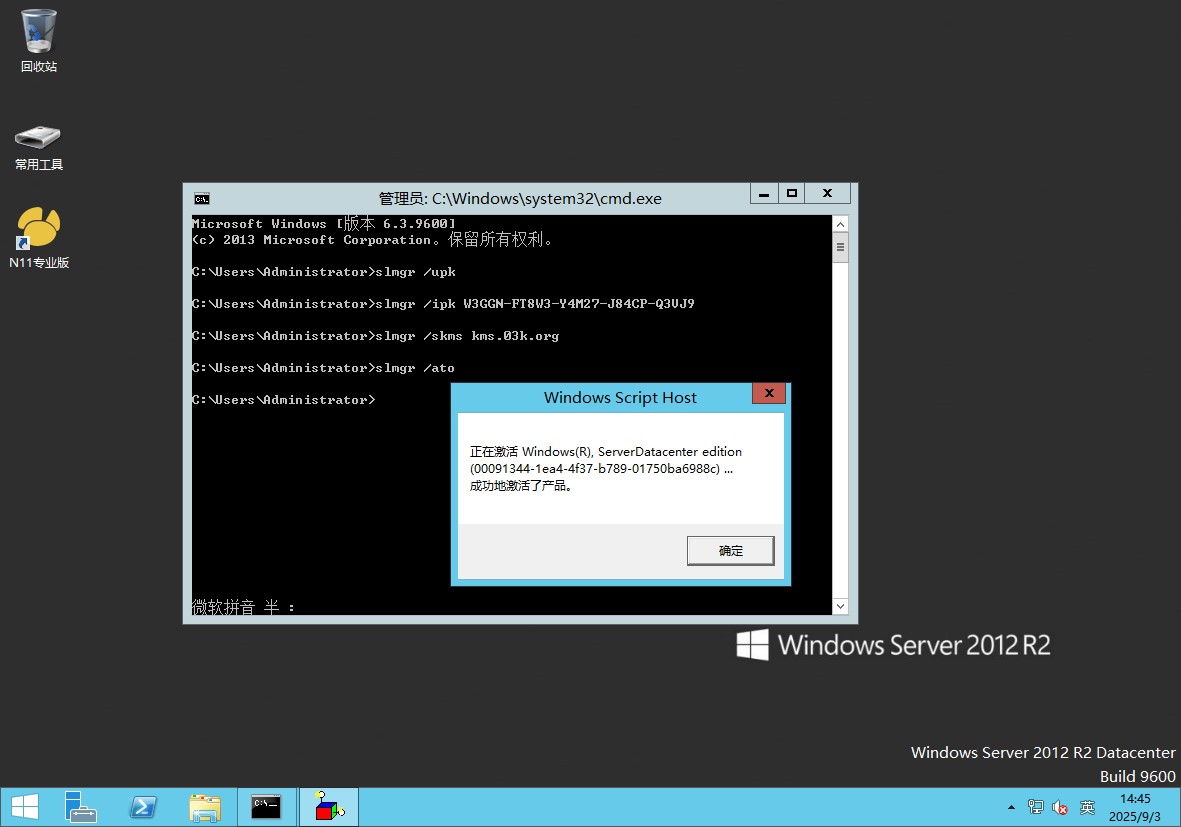Click the cmd vertical scrollbar thumb
The width and height of the screenshot is (1181, 827).
point(840,246)
